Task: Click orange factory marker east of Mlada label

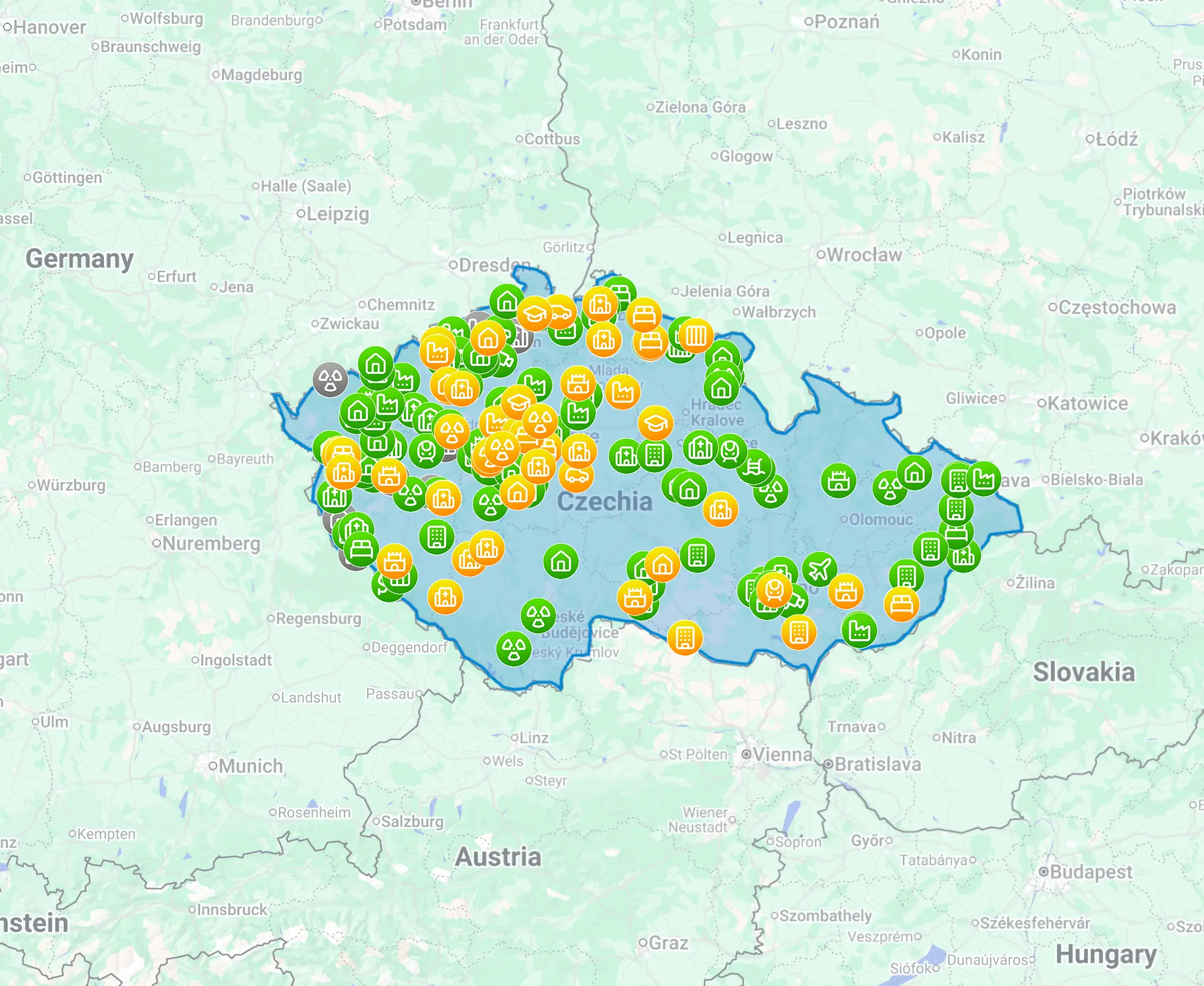Action: pyautogui.click(x=623, y=391)
